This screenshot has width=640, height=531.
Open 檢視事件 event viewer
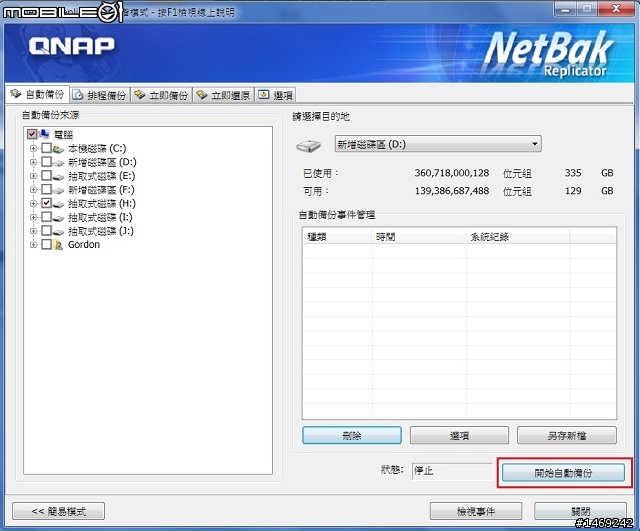point(476,511)
